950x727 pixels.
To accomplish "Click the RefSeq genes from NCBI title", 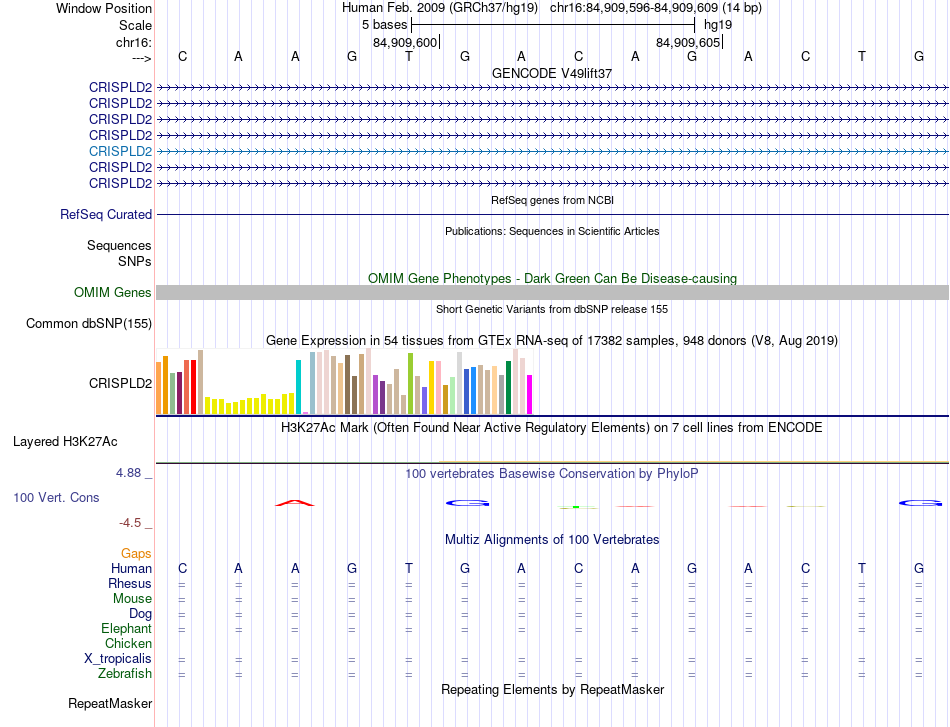I will pos(553,200).
